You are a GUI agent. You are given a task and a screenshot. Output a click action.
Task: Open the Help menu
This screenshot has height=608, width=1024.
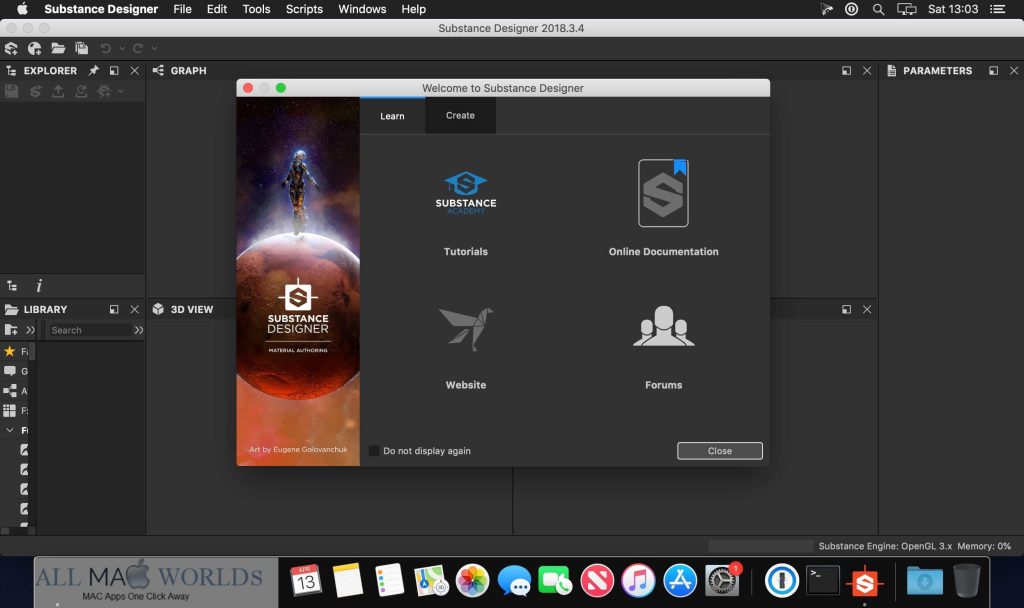413,9
